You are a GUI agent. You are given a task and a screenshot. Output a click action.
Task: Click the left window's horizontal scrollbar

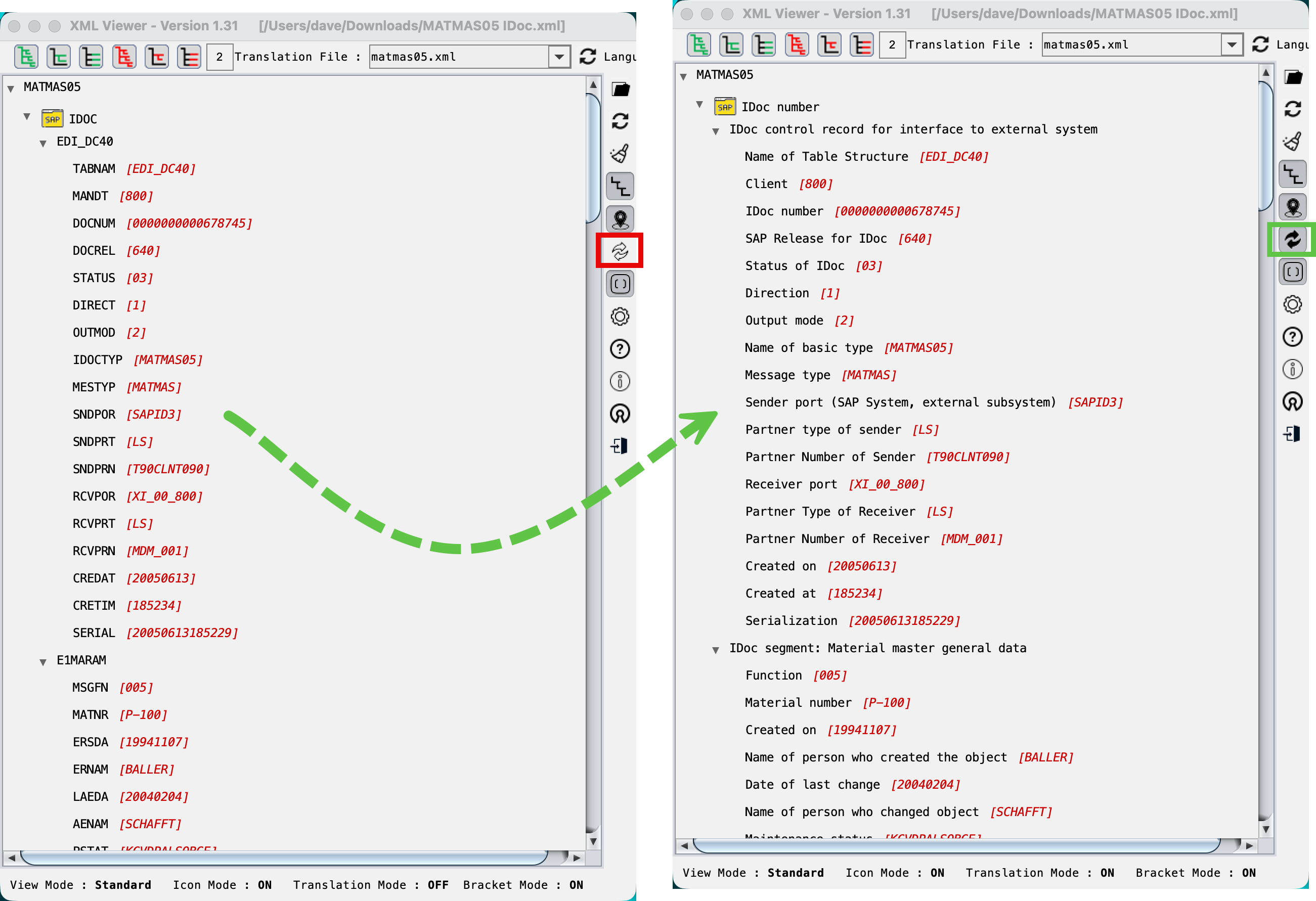pos(283,858)
